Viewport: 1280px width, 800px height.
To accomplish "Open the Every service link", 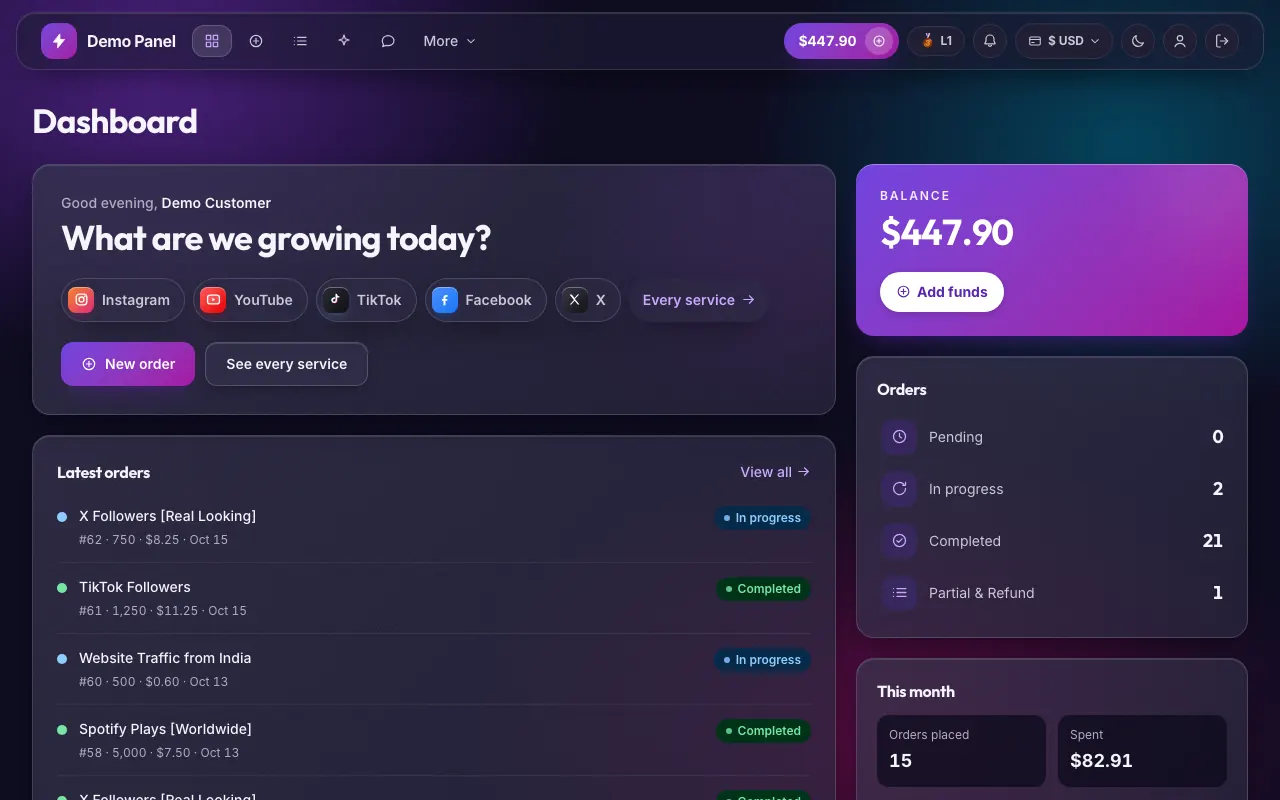I will (698, 300).
